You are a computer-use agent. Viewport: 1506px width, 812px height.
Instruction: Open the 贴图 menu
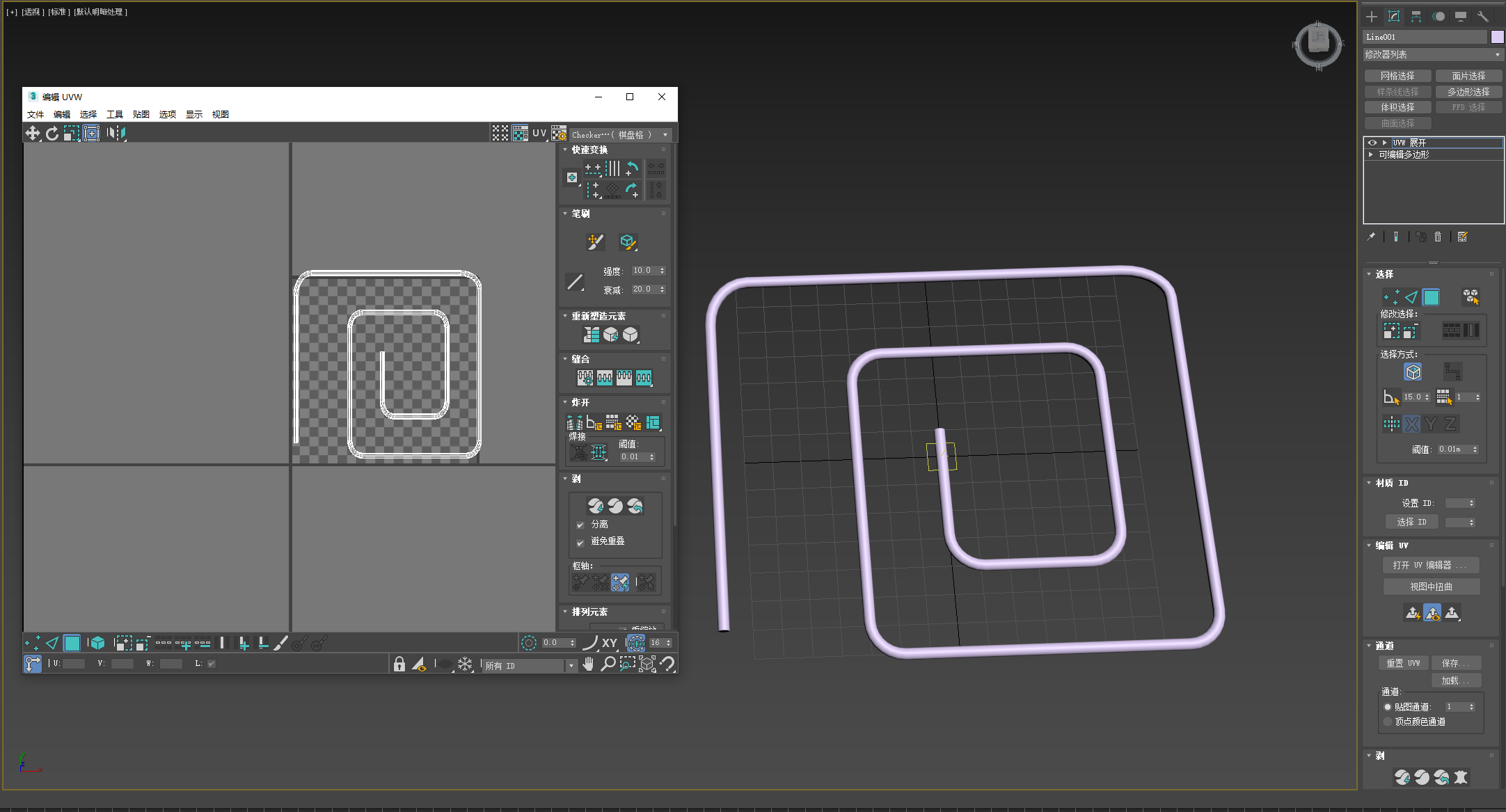(x=141, y=114)
